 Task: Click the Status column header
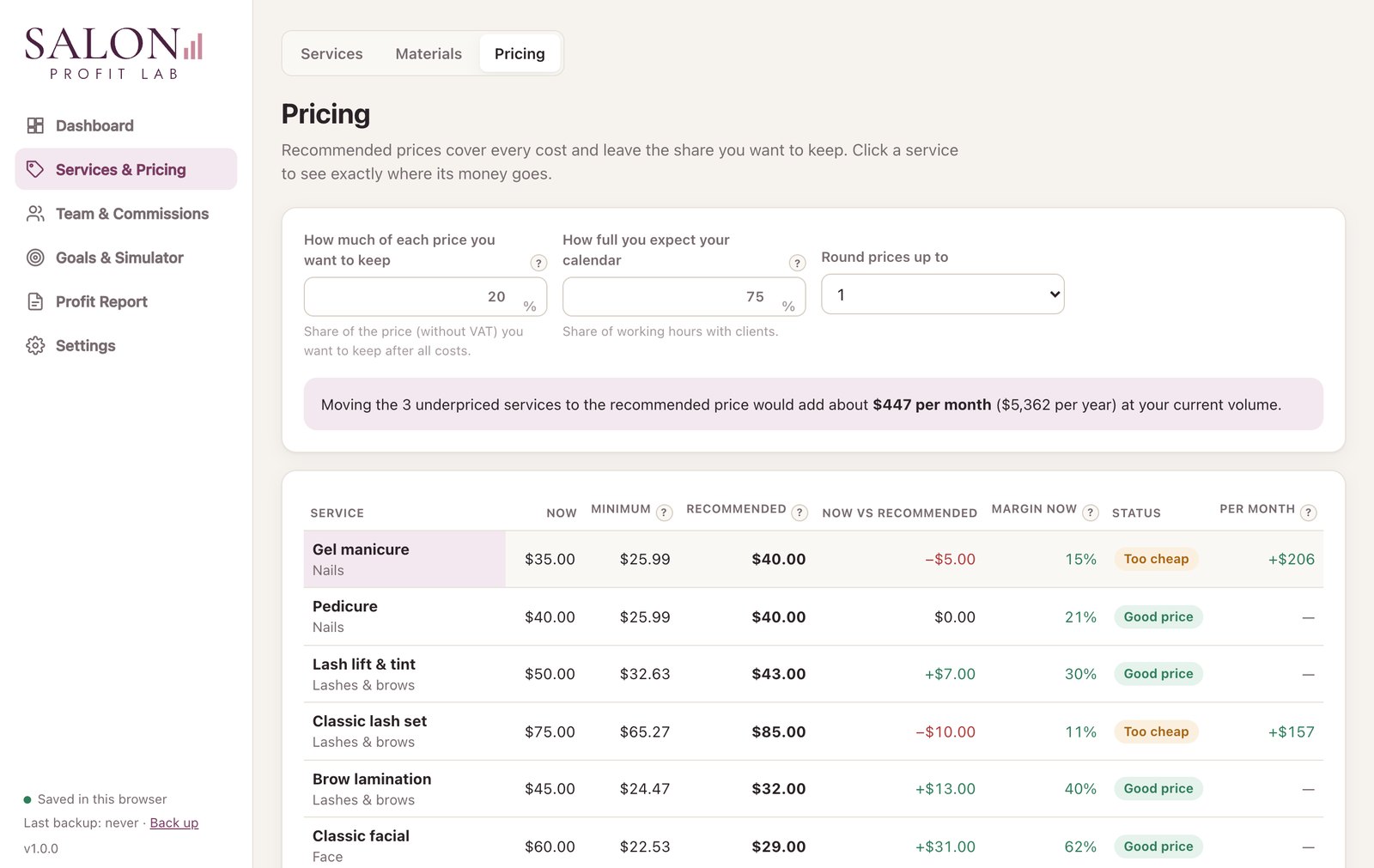click(x=1136, y=513)
